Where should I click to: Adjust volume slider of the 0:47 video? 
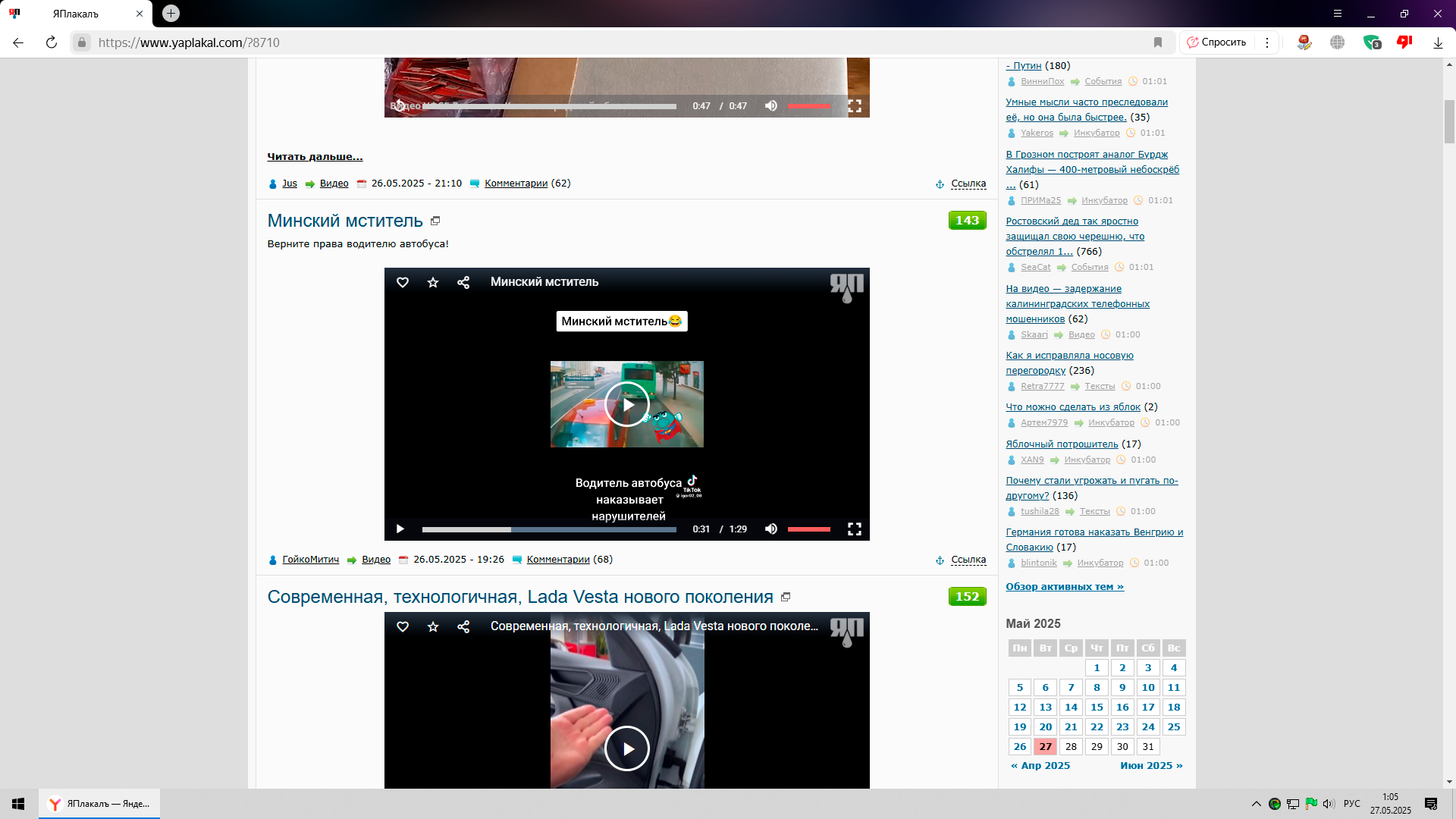click(809, 106)
